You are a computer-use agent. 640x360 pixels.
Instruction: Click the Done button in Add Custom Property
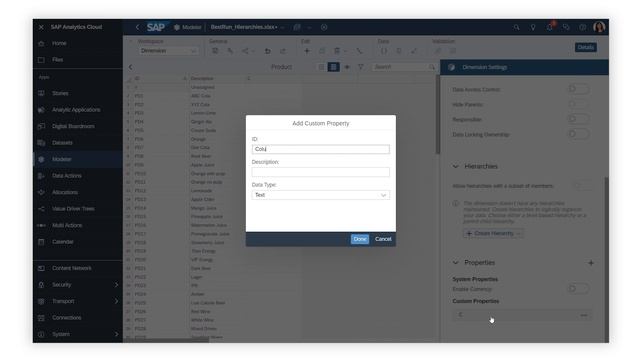pyautogui.click(x=360, y=239)
